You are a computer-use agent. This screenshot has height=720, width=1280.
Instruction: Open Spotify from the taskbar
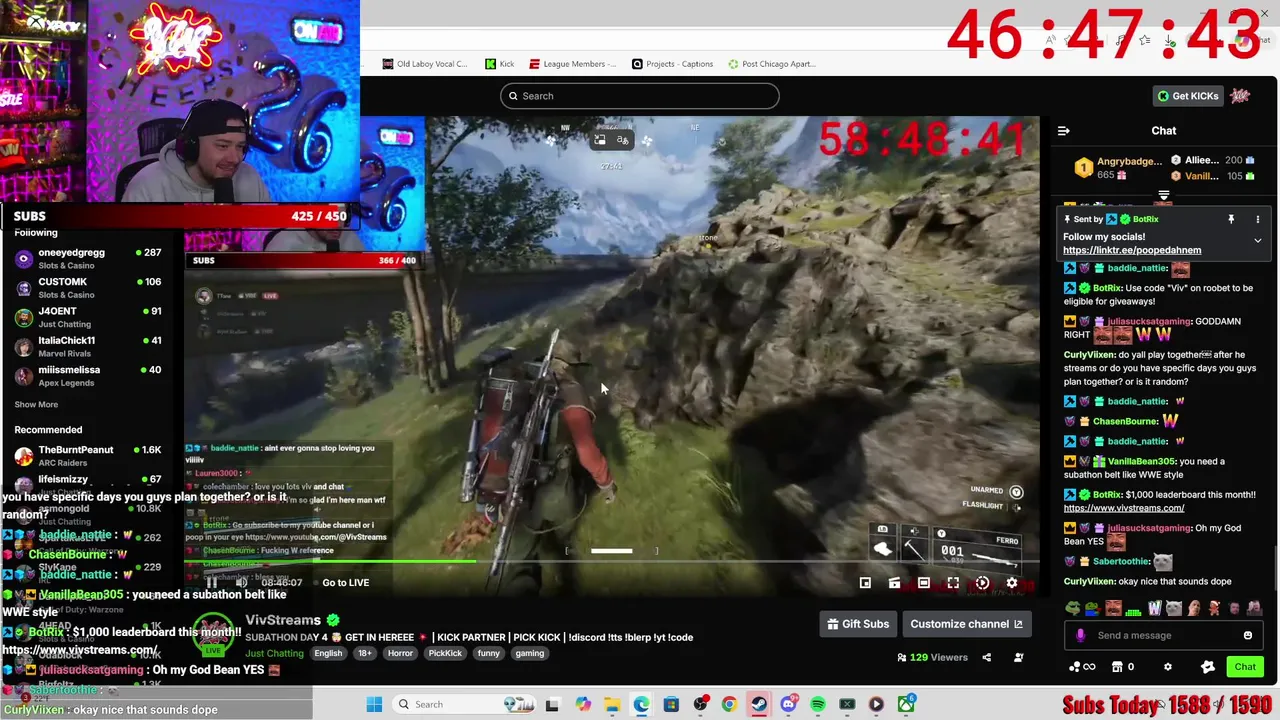(x=818, y=705)
